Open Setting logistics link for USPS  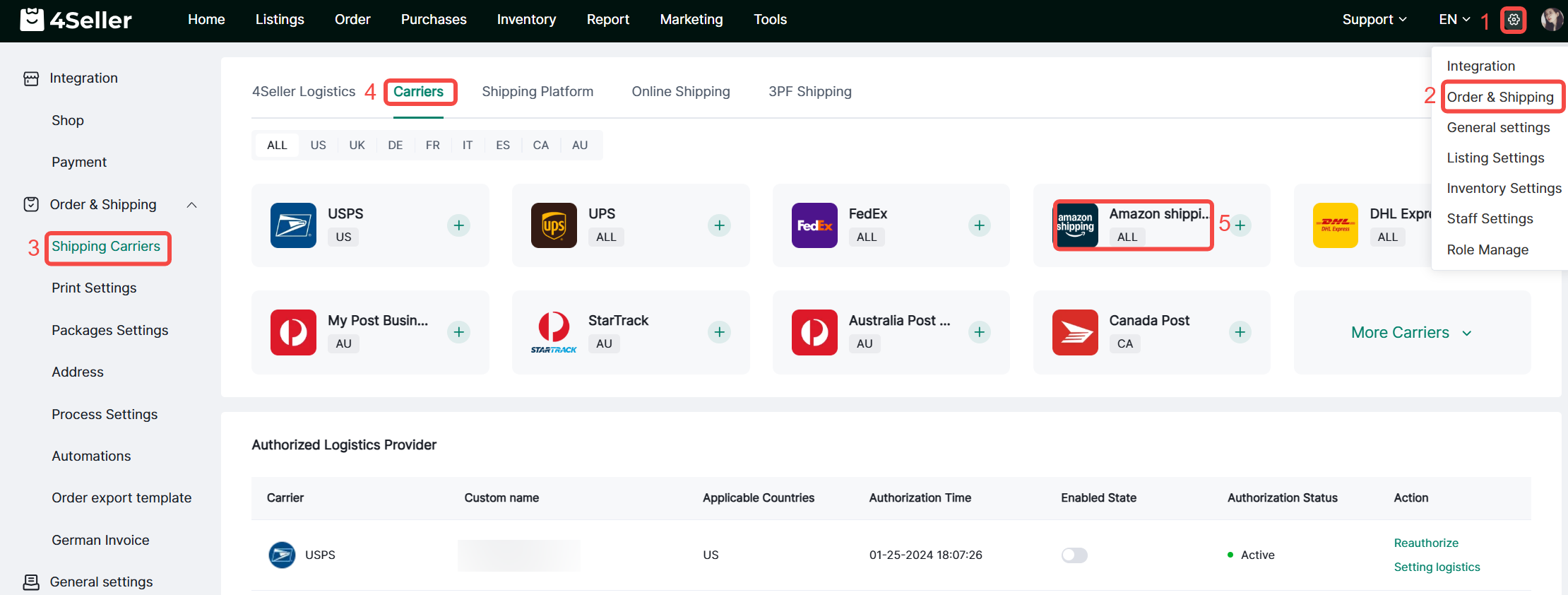pyautogui.click(x=1437, y=567)
